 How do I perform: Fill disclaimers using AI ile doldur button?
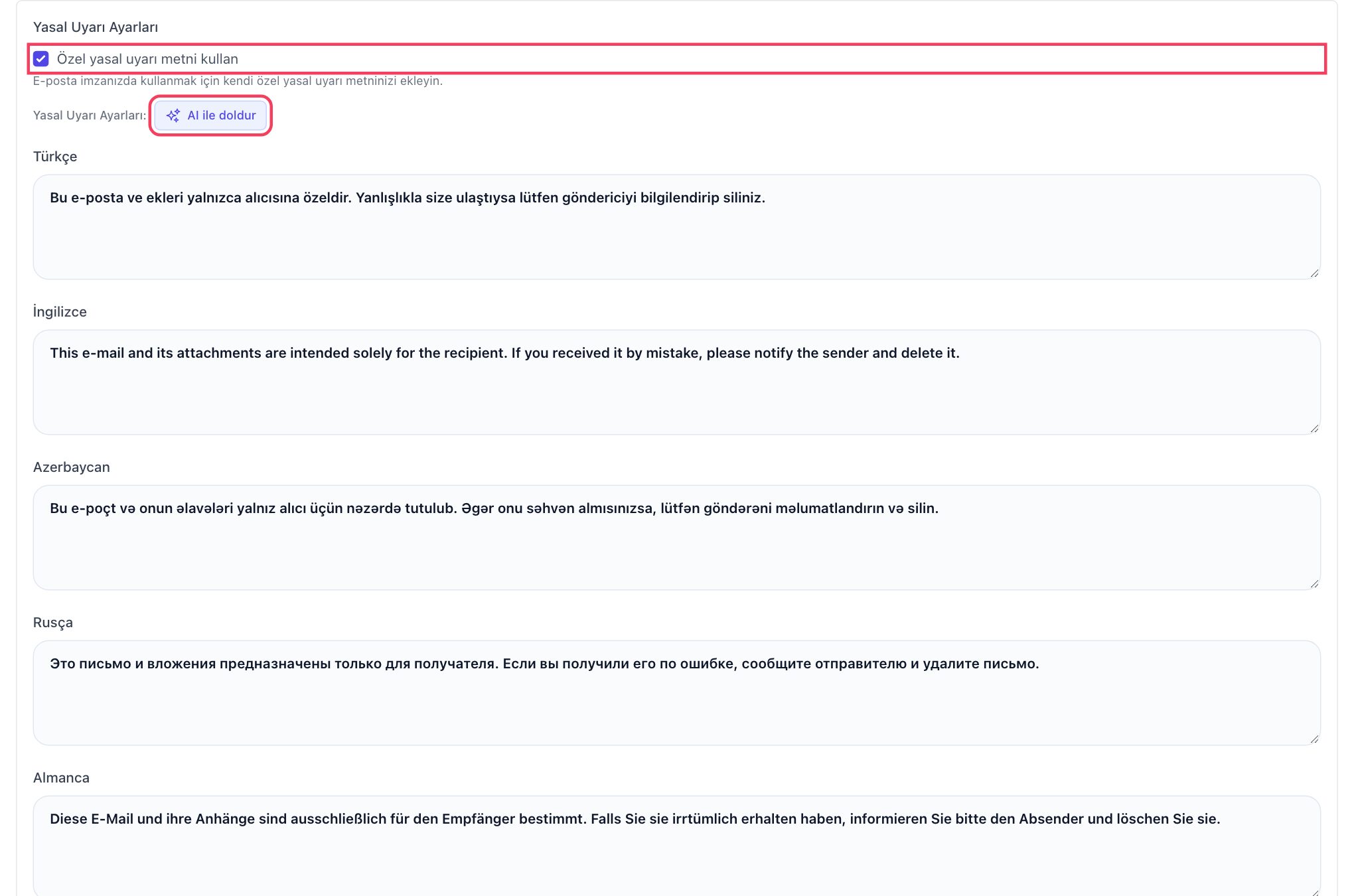211,115
